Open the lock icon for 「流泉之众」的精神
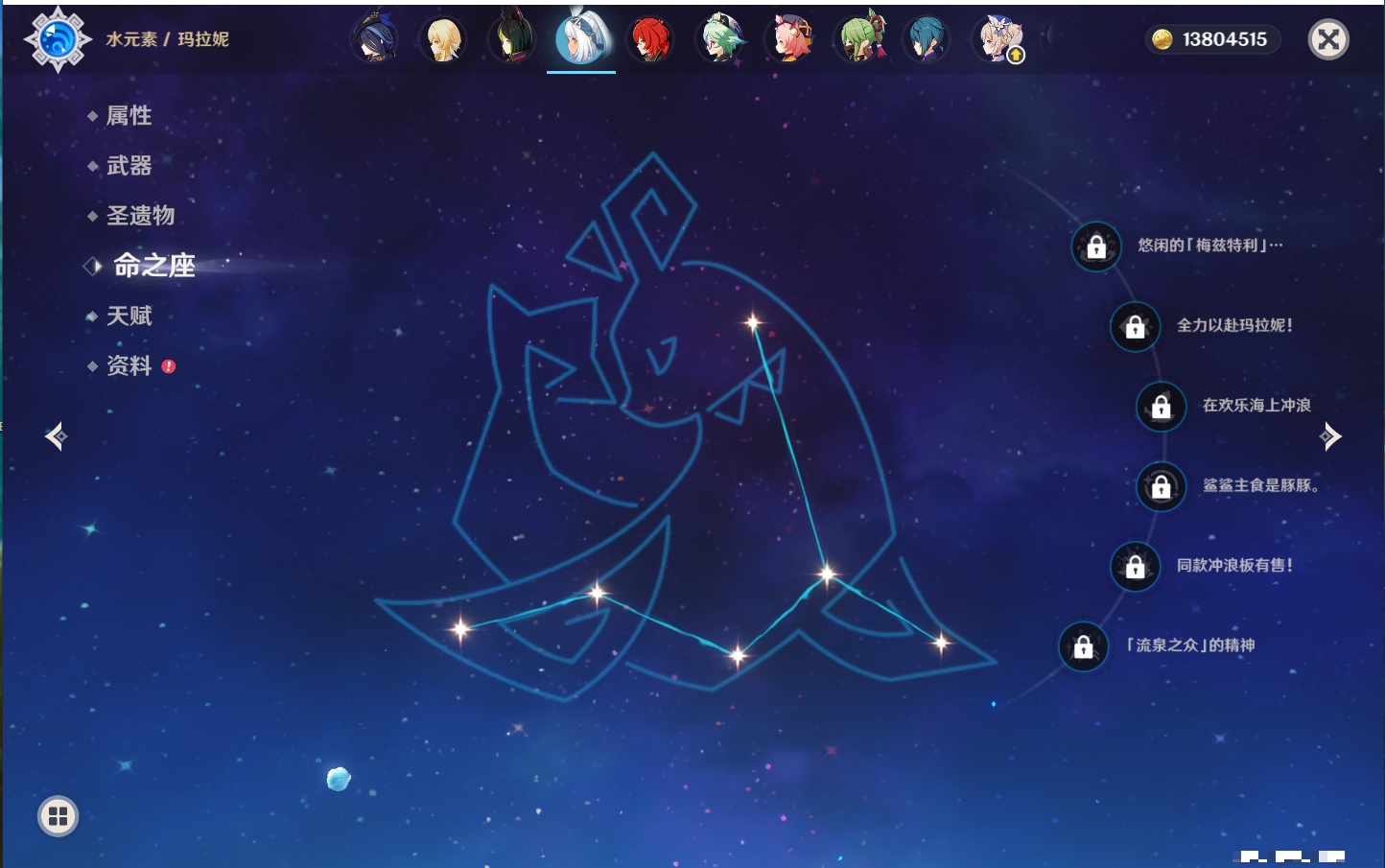Screen dimensions: 1385x868 pos(1083,646)
